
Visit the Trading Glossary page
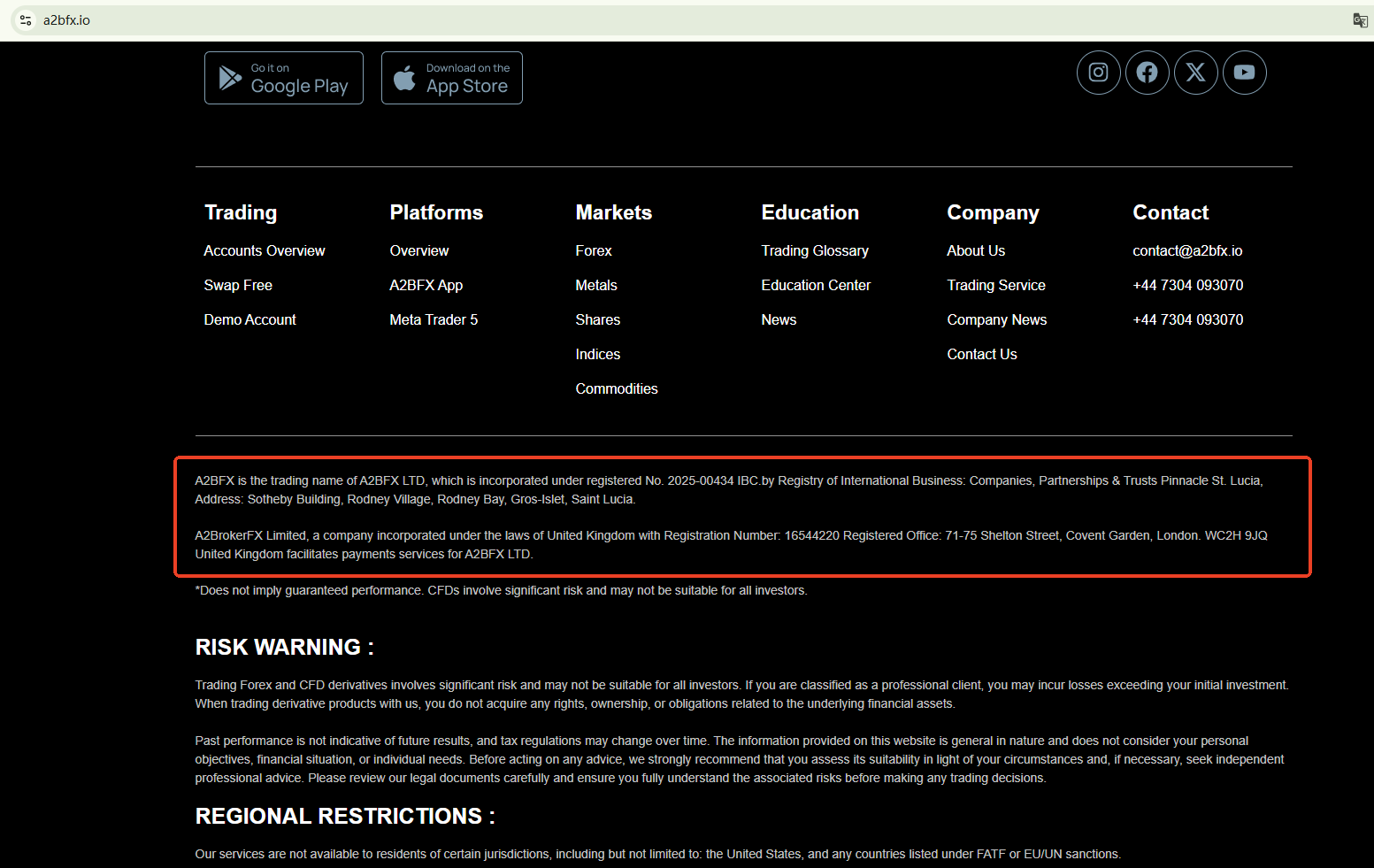tap(814, 251)
